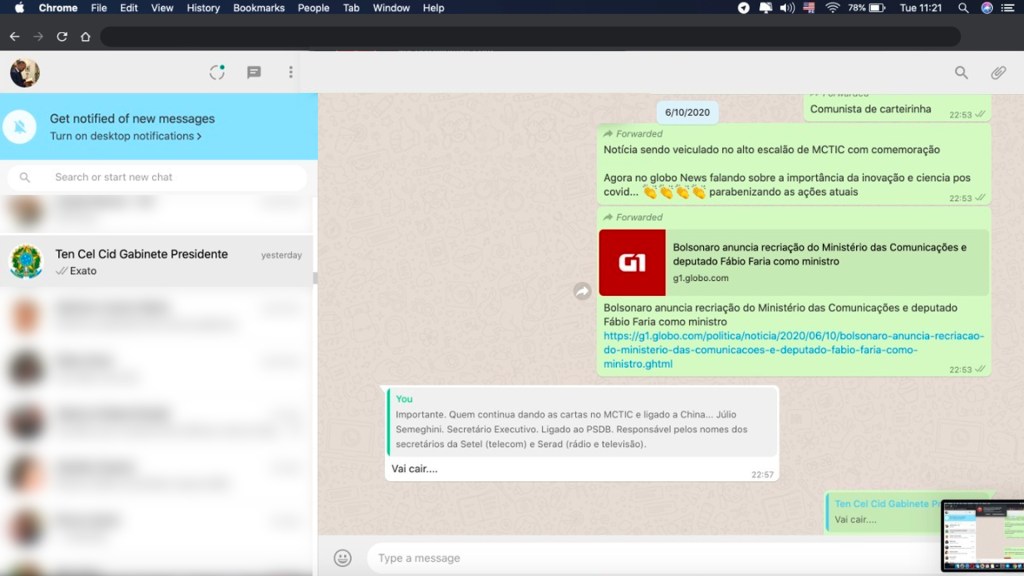Viewport: 1024px width, 576px height.
Task: Open the Bookmarks menu
Action: pyautogui.click(x=259, y=8)
